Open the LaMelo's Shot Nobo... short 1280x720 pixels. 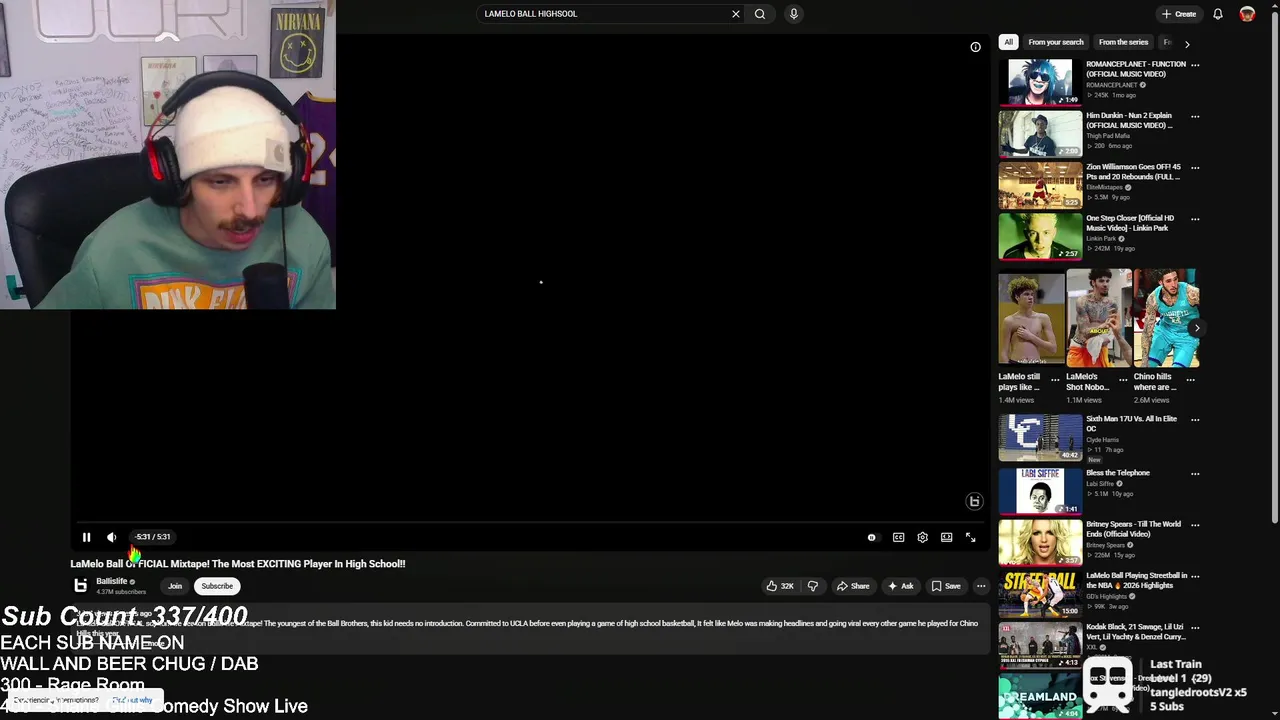(x=1098, y=317)
